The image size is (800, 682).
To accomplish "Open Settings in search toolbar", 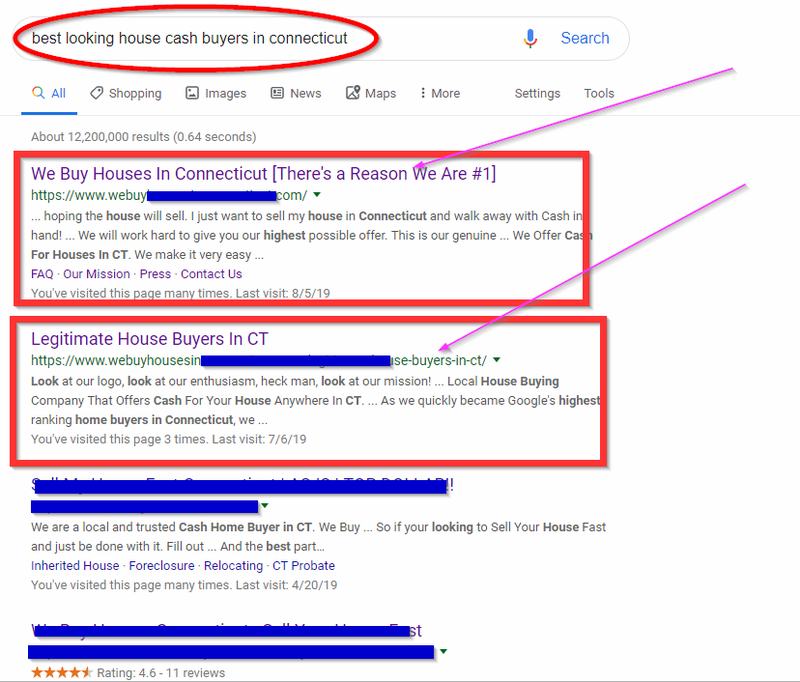I will pyautogui.click(x=537, y=93).
